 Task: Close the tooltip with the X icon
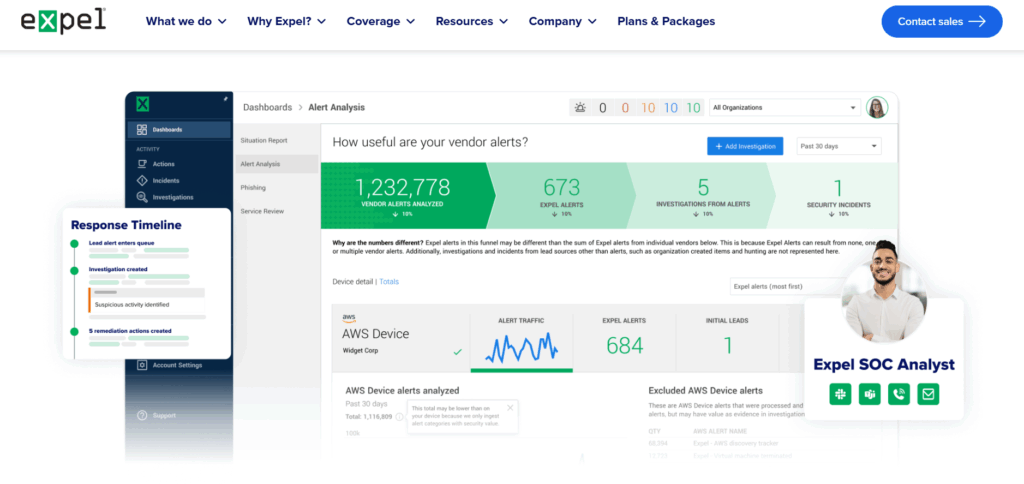coord(510,408)
